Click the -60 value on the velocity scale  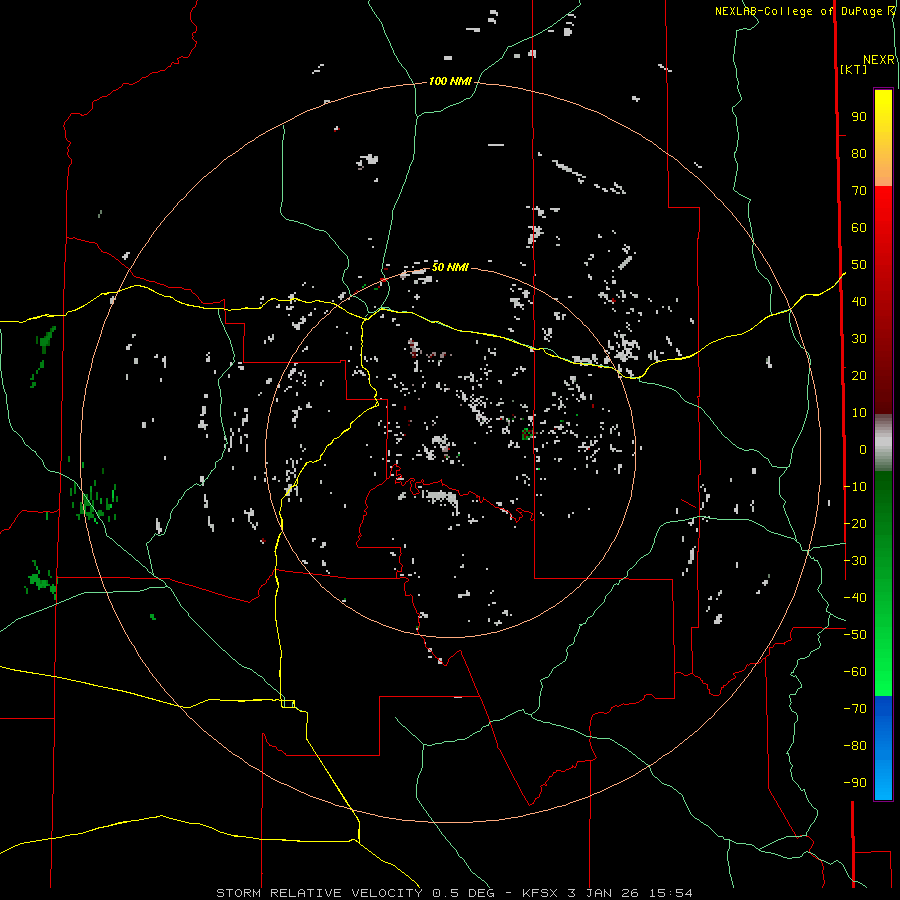(x=855, y=672)
